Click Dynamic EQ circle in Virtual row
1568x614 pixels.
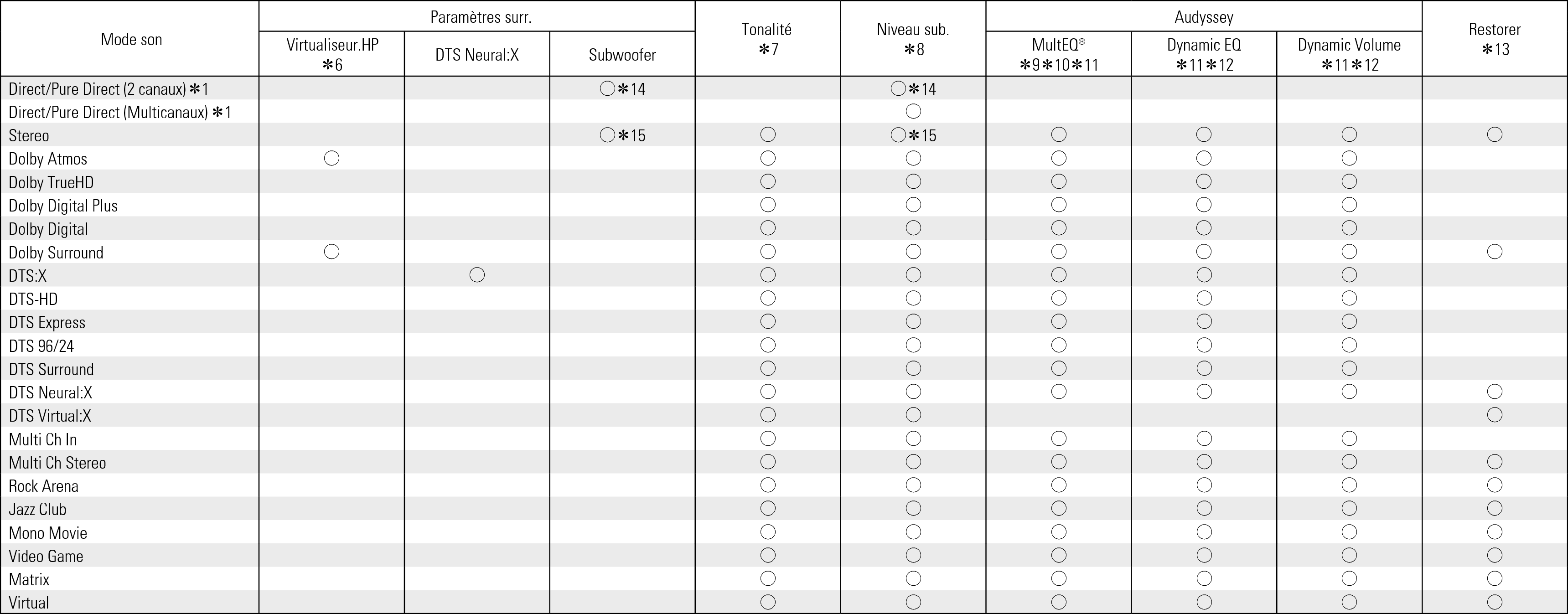[1204, 602]
